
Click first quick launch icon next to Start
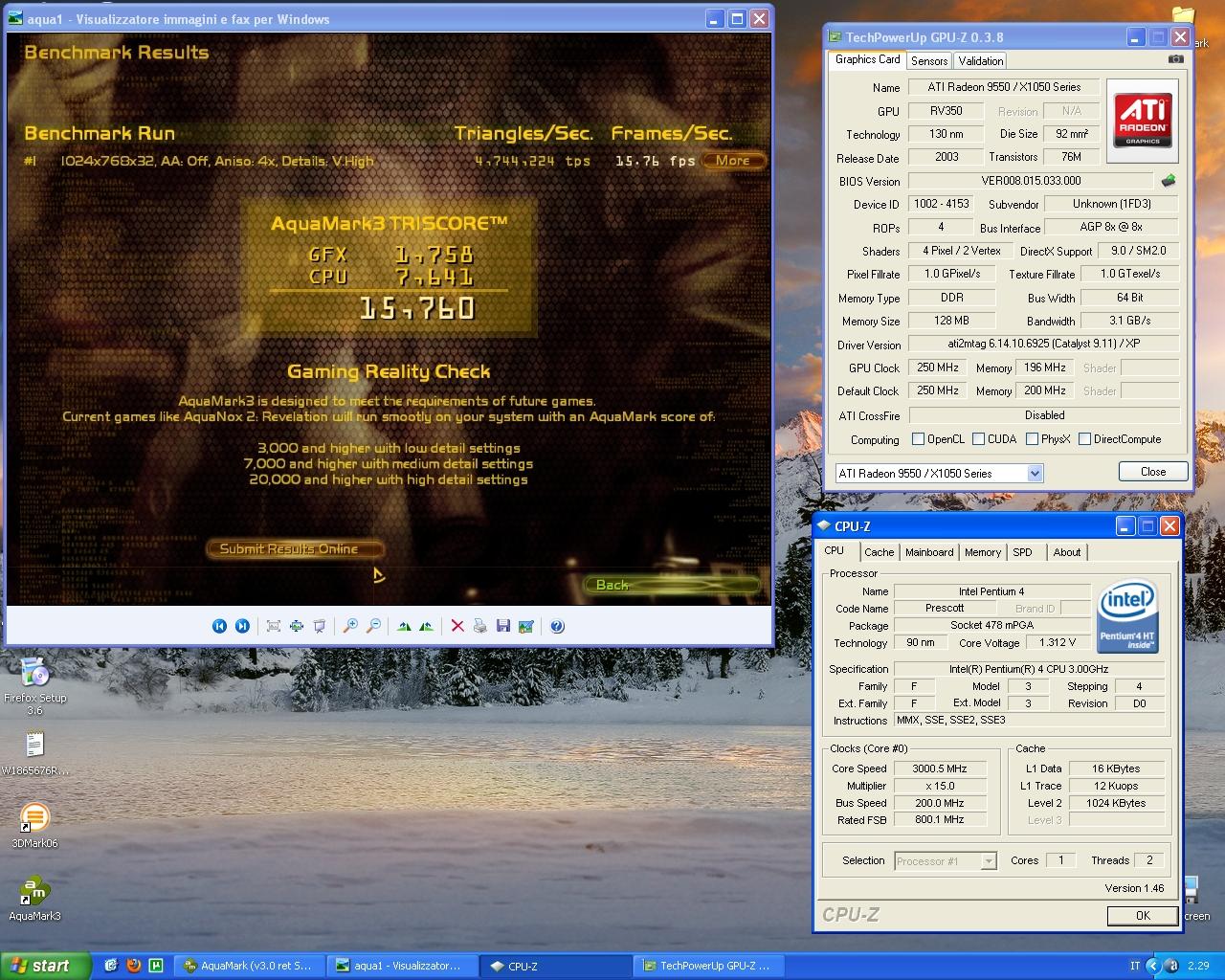coord(110,966)
